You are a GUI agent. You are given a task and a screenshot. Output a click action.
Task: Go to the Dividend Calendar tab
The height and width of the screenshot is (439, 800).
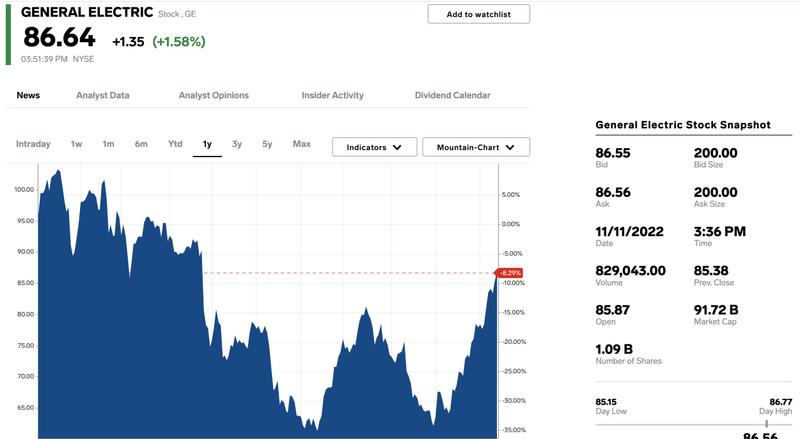click(x=453, y=95)
